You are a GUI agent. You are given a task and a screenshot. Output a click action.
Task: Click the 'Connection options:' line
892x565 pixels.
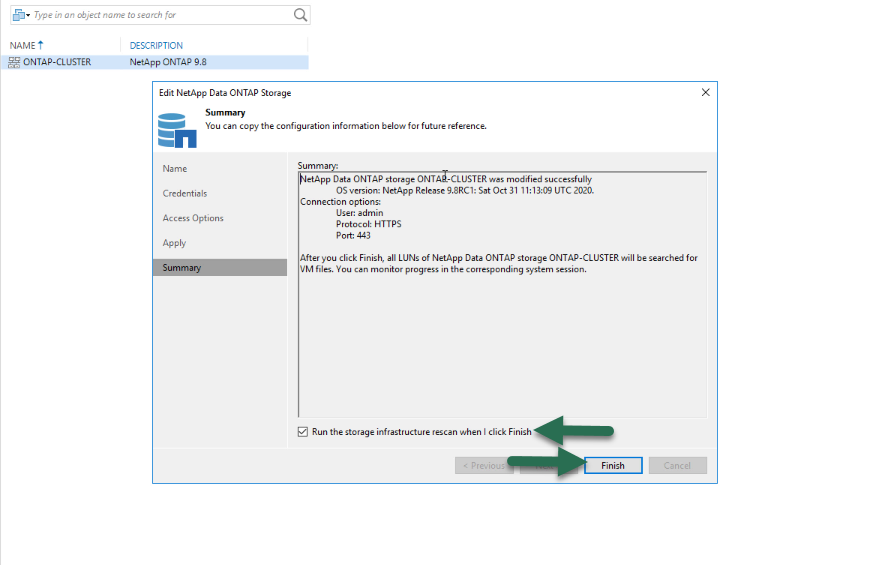[340, 202]
